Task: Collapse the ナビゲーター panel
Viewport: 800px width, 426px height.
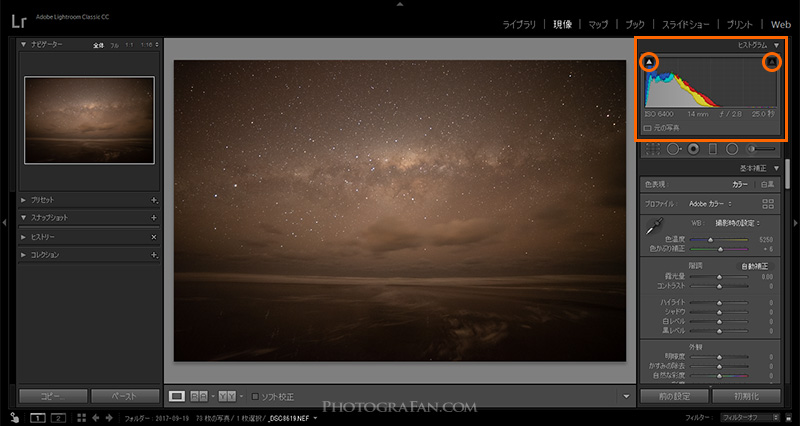Action: click(x=23, y=45)
